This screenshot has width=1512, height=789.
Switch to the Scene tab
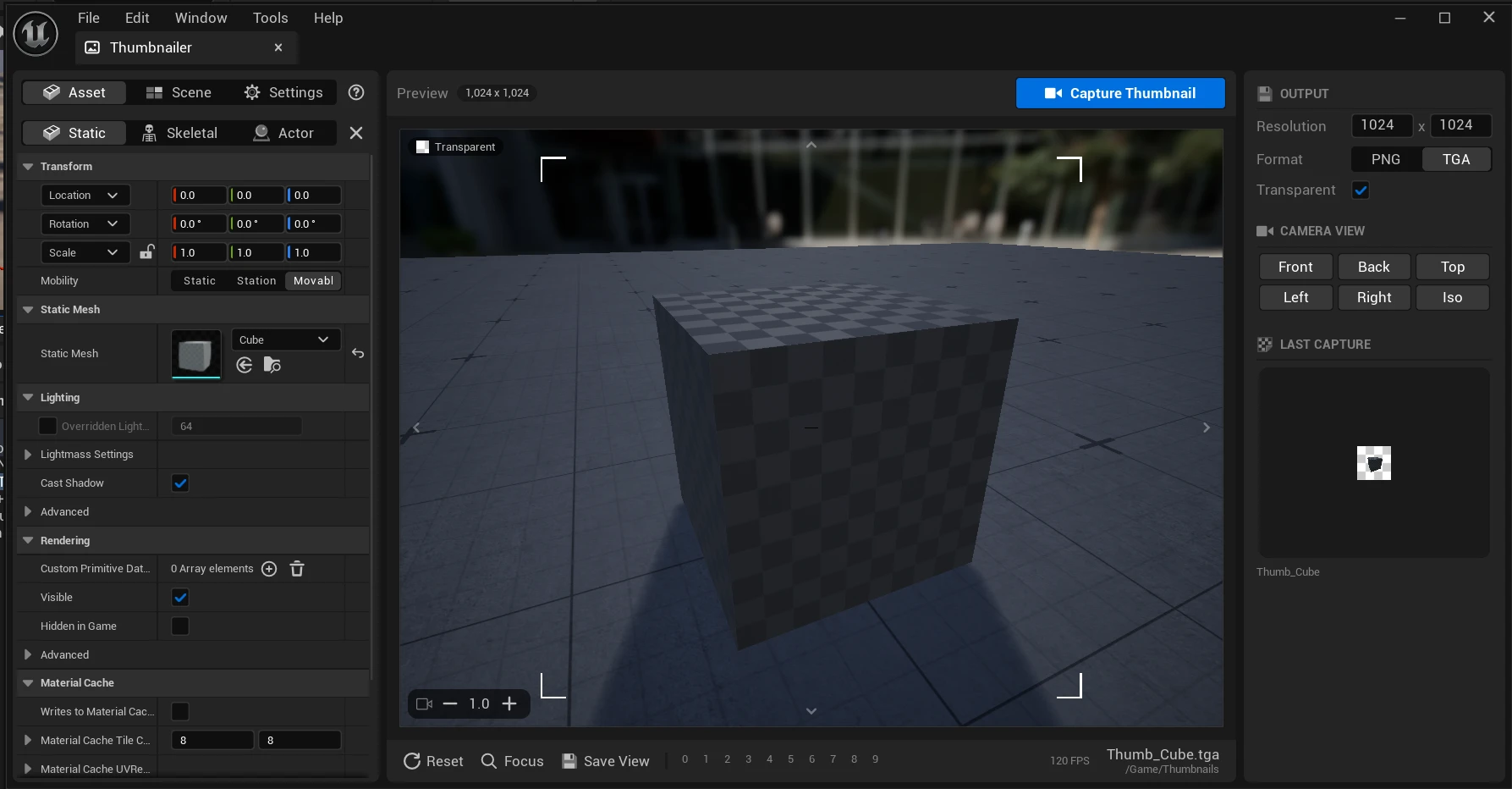coord(179,92)
